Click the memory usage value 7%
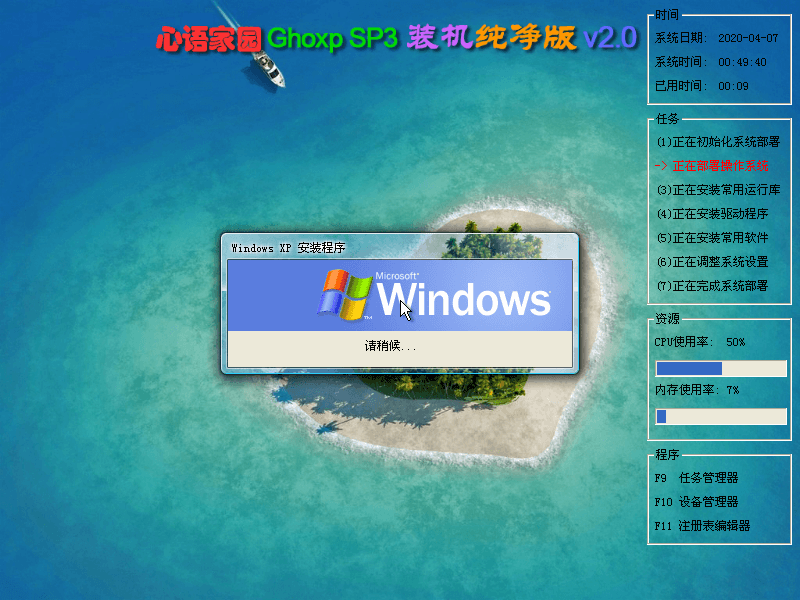The height and width of the screenshot is (600, 800). (x=733, y=390)
